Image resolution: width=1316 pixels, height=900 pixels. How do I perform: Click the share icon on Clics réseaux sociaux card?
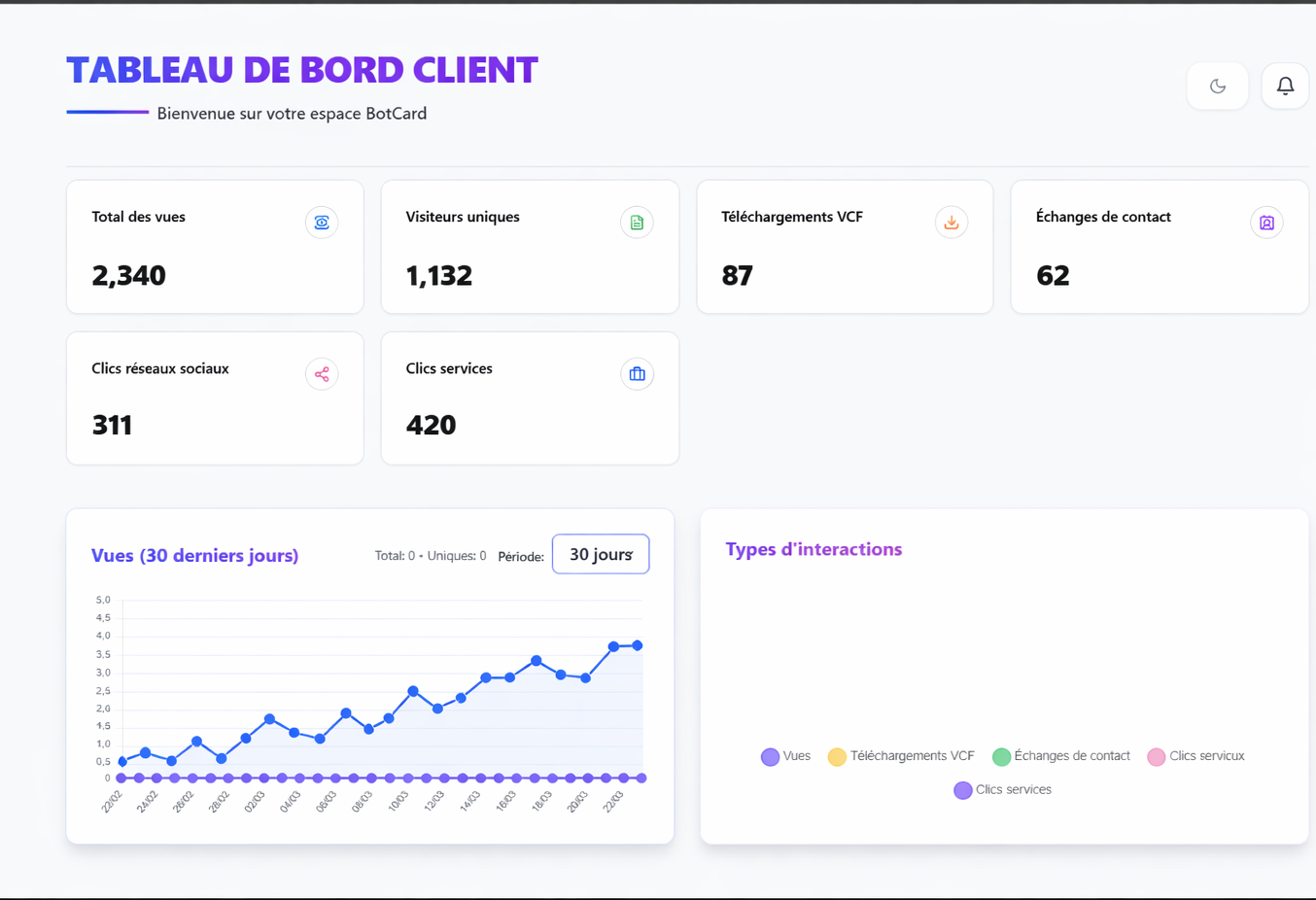coord(322,374)
